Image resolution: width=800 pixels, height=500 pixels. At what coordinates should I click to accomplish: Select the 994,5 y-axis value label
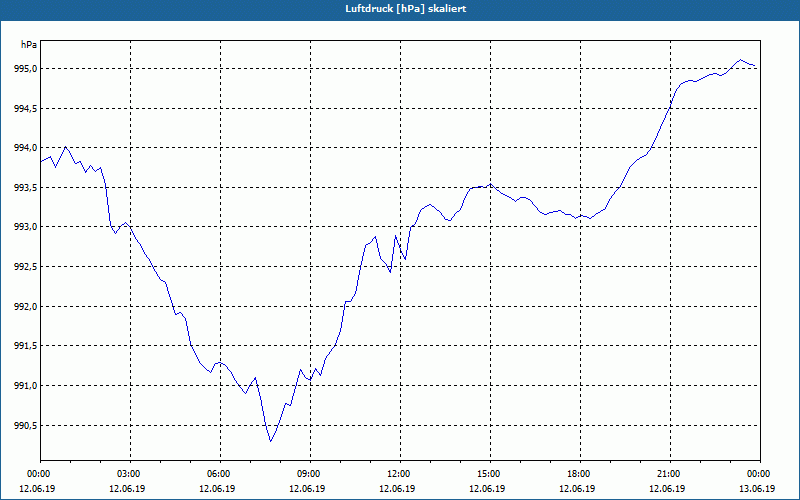coord(26,108)
